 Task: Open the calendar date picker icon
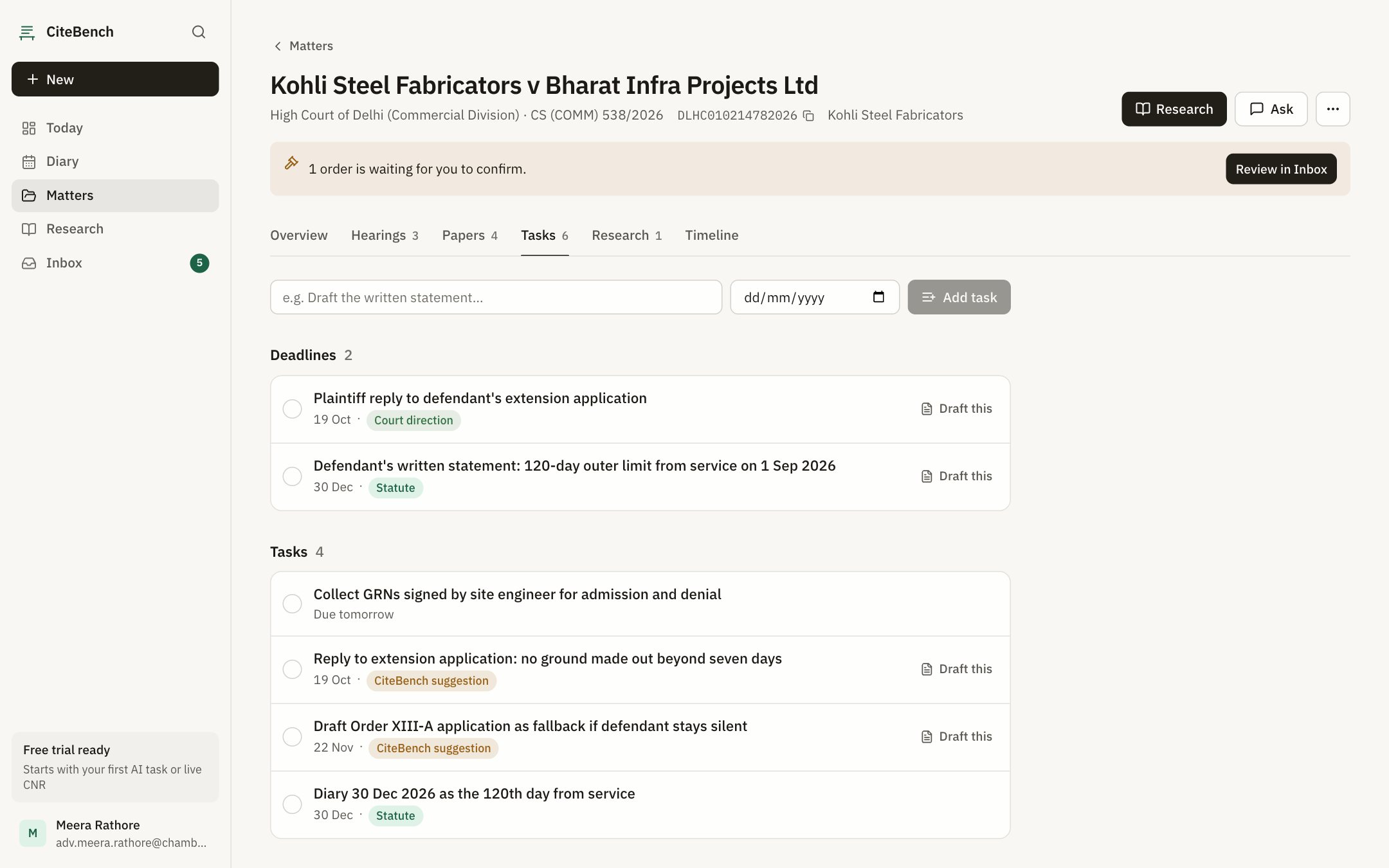pyautogui.click(x=878, y=297)
